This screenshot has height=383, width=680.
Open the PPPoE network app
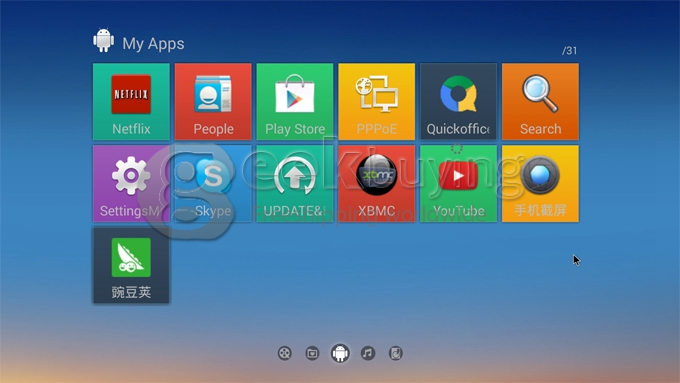click(376, 101)
